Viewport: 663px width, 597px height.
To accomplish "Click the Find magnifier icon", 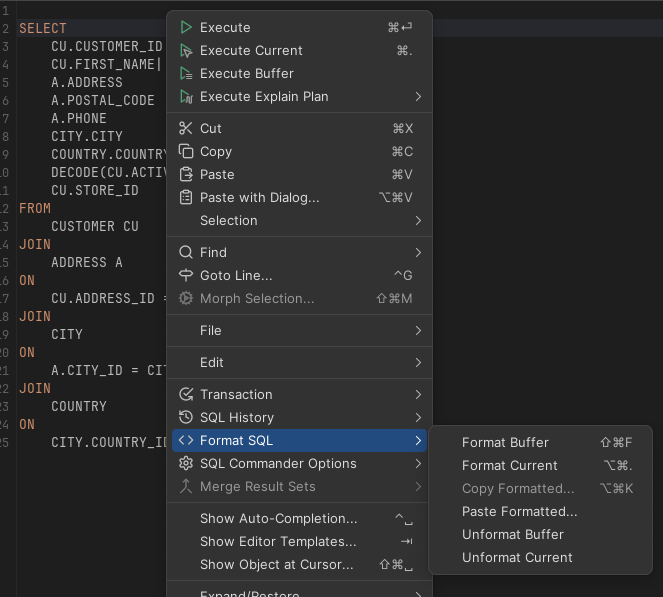I will [185, 252].
